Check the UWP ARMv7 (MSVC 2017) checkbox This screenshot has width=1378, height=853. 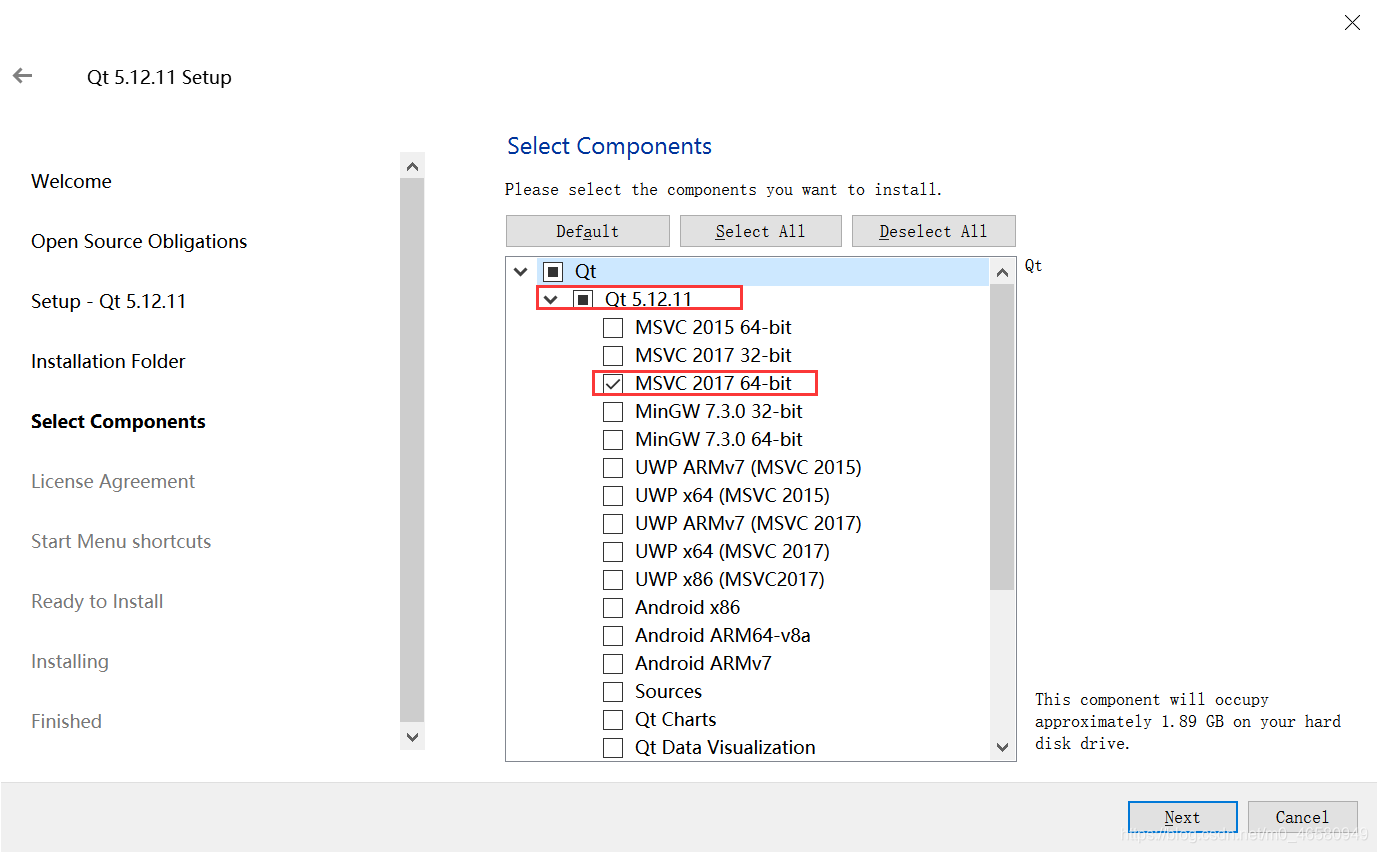pyautogui.click(x=613, y=523)
